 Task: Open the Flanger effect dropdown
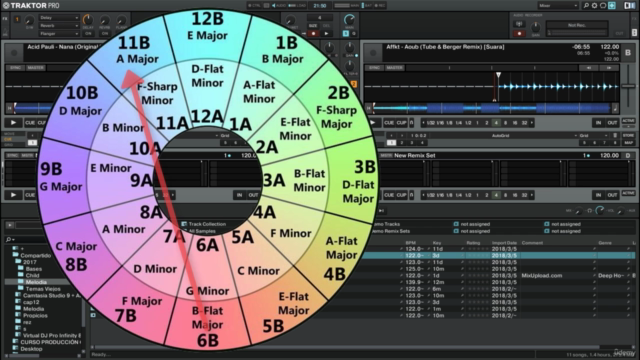[59, 33]
